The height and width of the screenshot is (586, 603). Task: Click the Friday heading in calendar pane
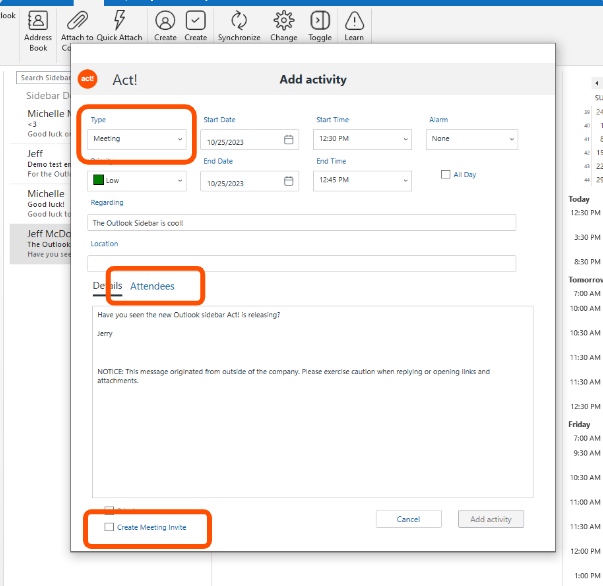coord(579,424)
